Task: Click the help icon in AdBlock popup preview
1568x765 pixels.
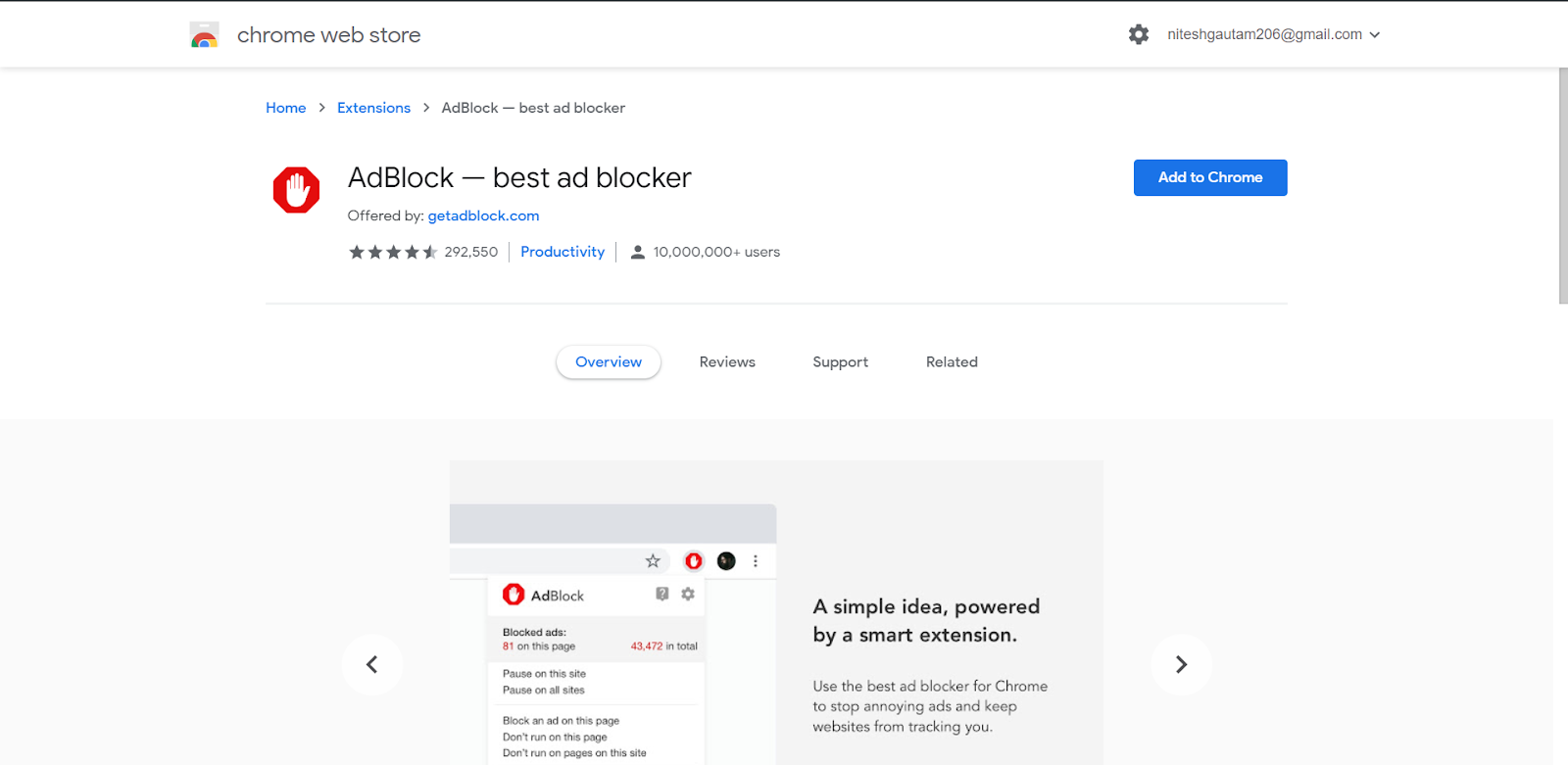Action: [662, 594]
